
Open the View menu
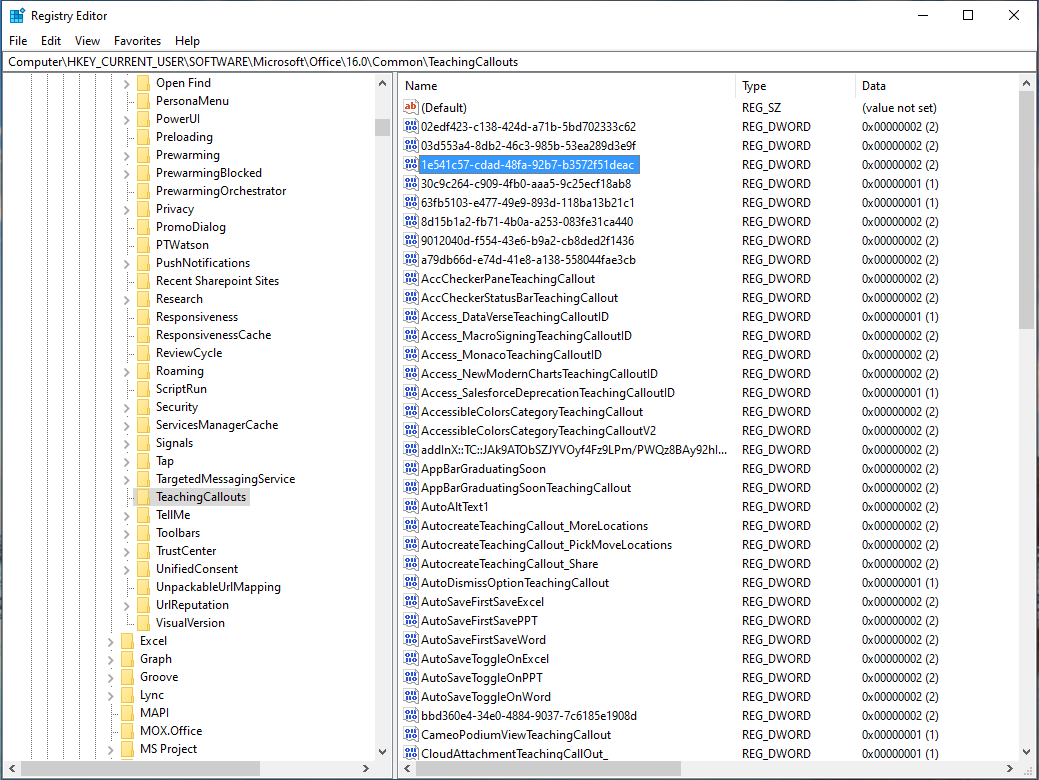87,40
